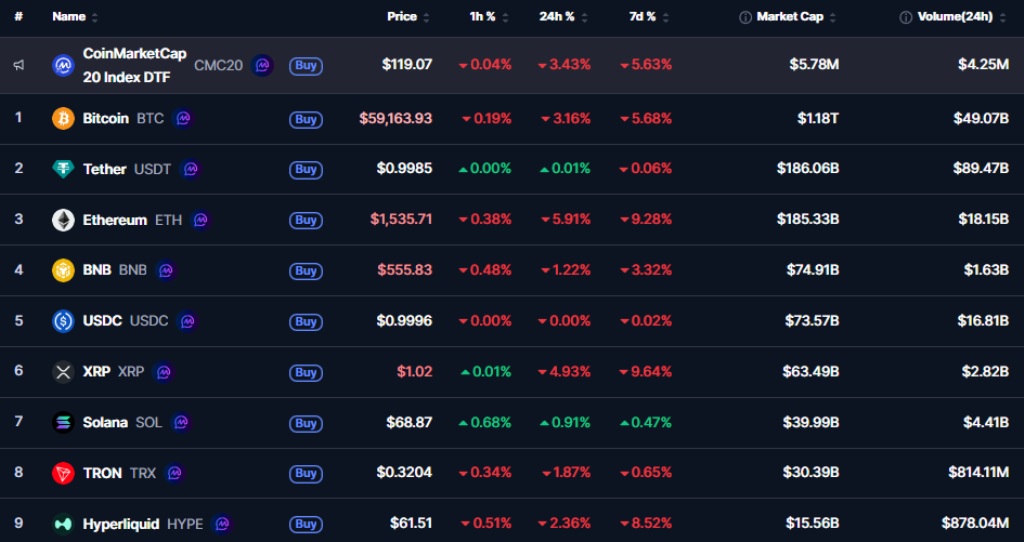Click BNB price $555.83
This screenshot has width=1024, height=542.
405,270
